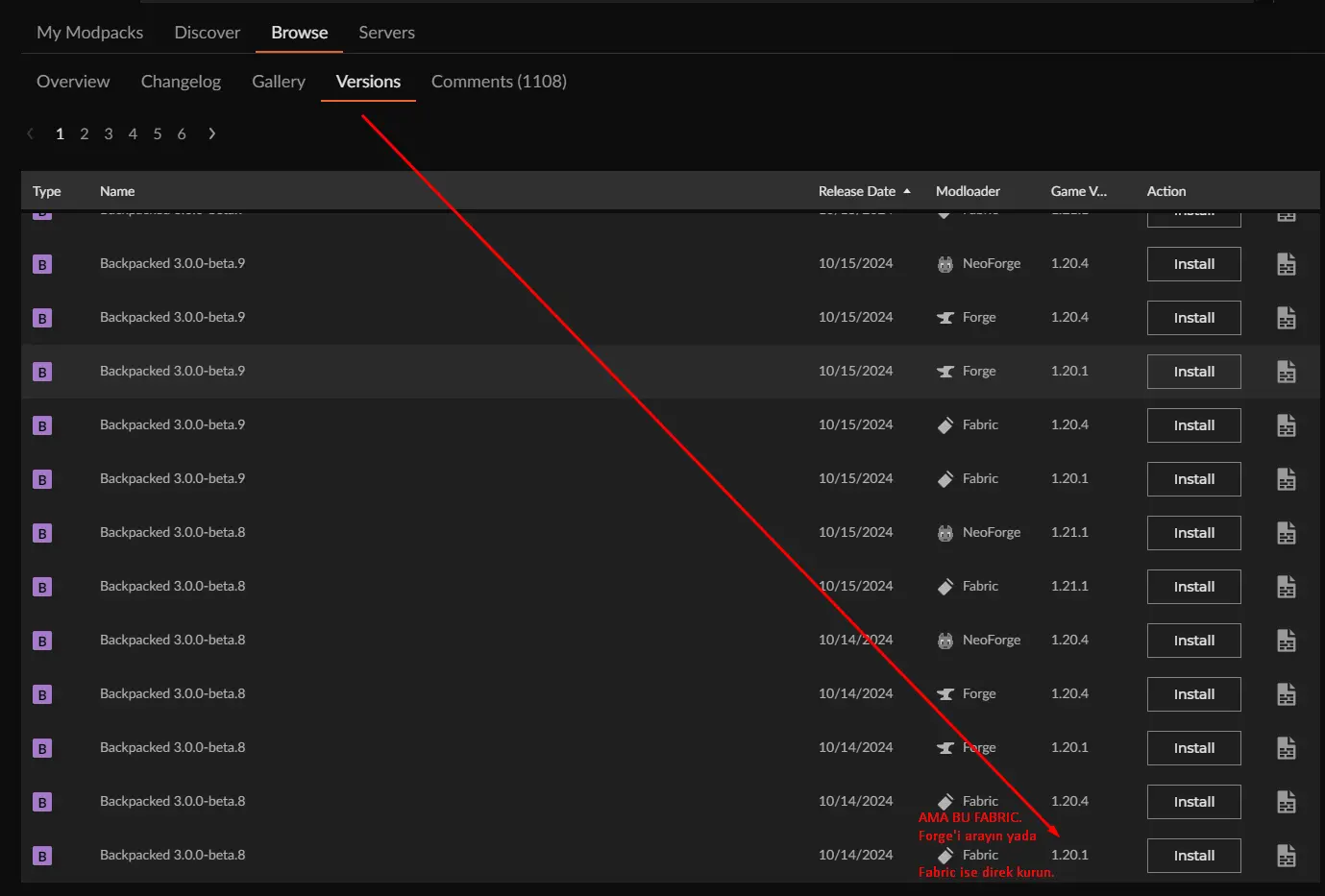Jump to page 5
1325x896 pixels.
click(x=158, y=133)
